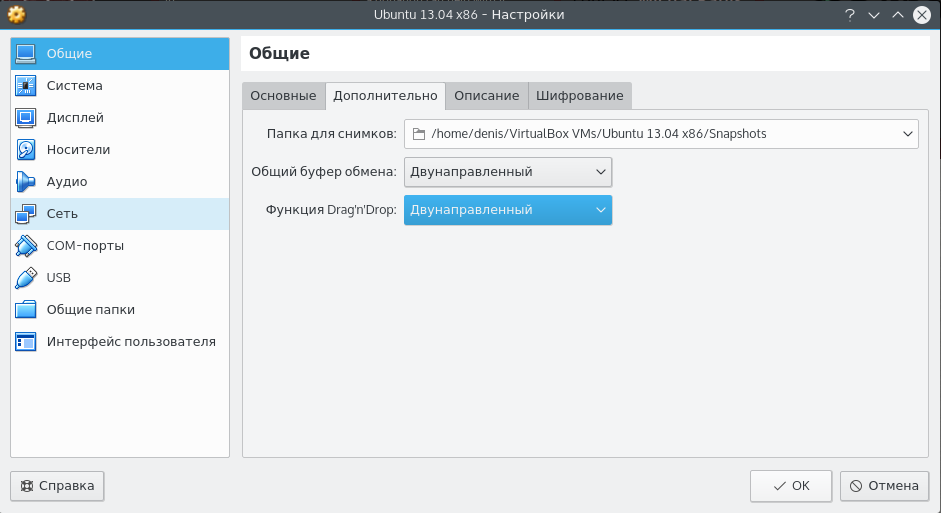
Task: Expand the Функция Drag'n'Drop dropdown
Action: tap(508, 210)
